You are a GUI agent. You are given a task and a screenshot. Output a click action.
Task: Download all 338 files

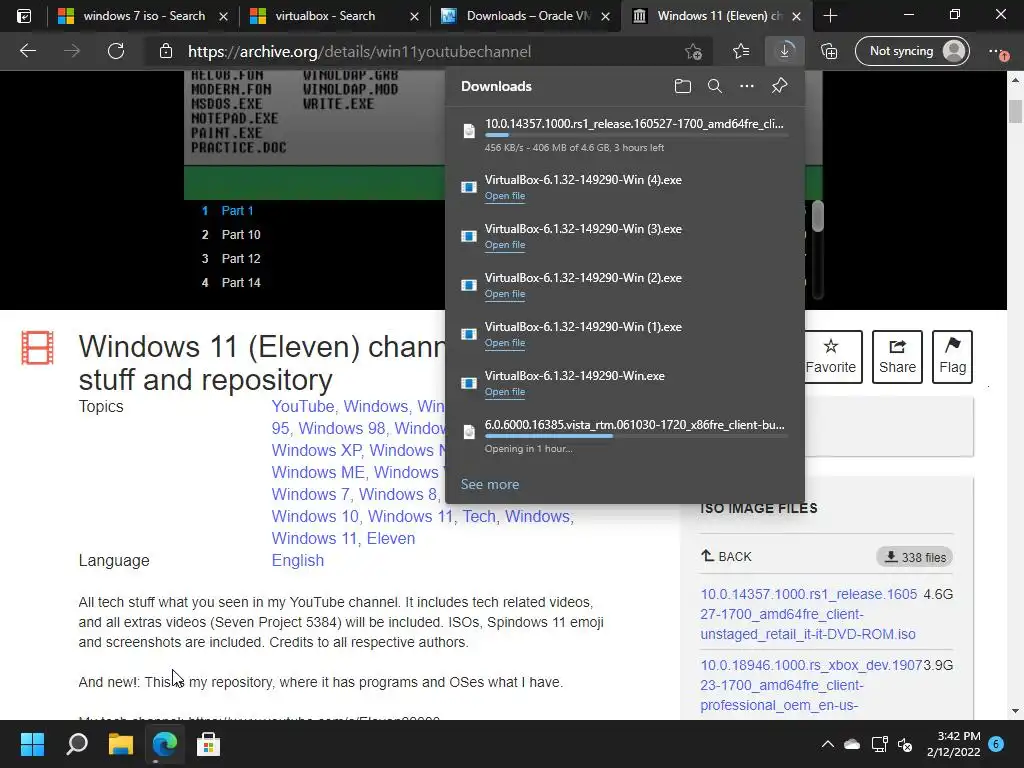(915, 557)
